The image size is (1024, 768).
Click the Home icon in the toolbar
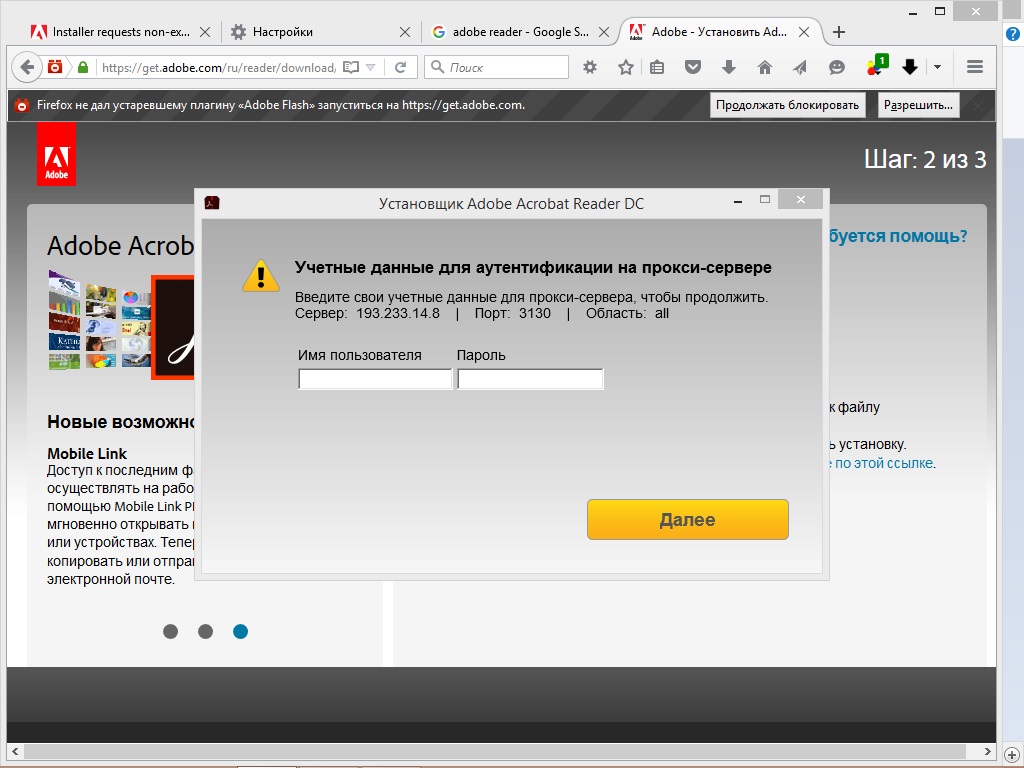[x=763, y=67]
